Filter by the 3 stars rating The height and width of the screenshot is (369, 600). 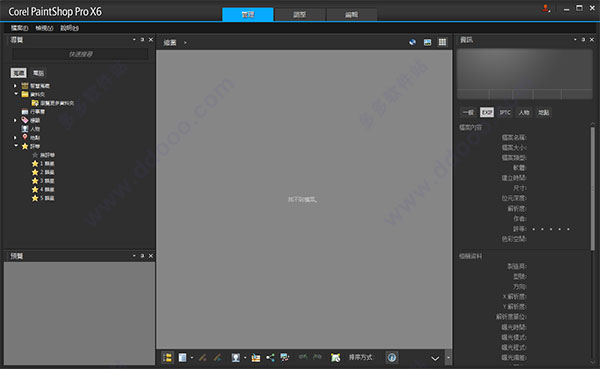[43, 181]
